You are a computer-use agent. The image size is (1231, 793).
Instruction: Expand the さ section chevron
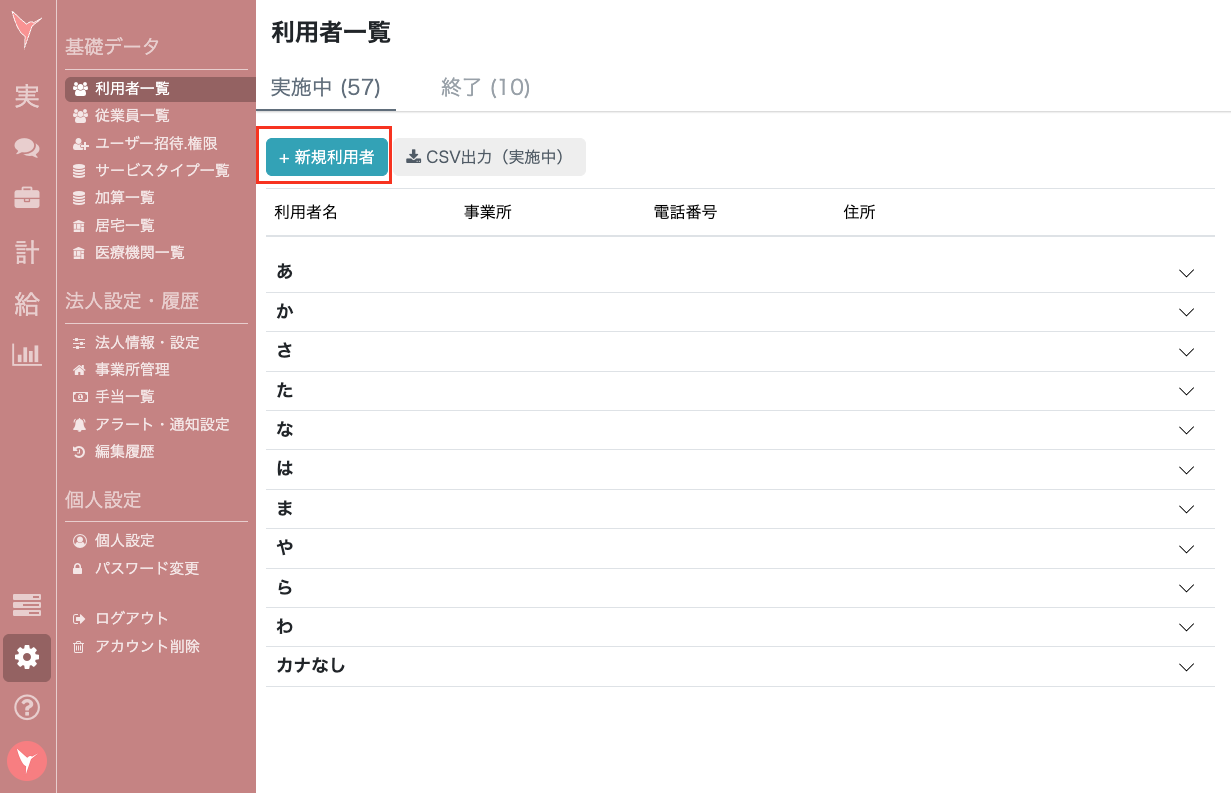[1186, 351]
